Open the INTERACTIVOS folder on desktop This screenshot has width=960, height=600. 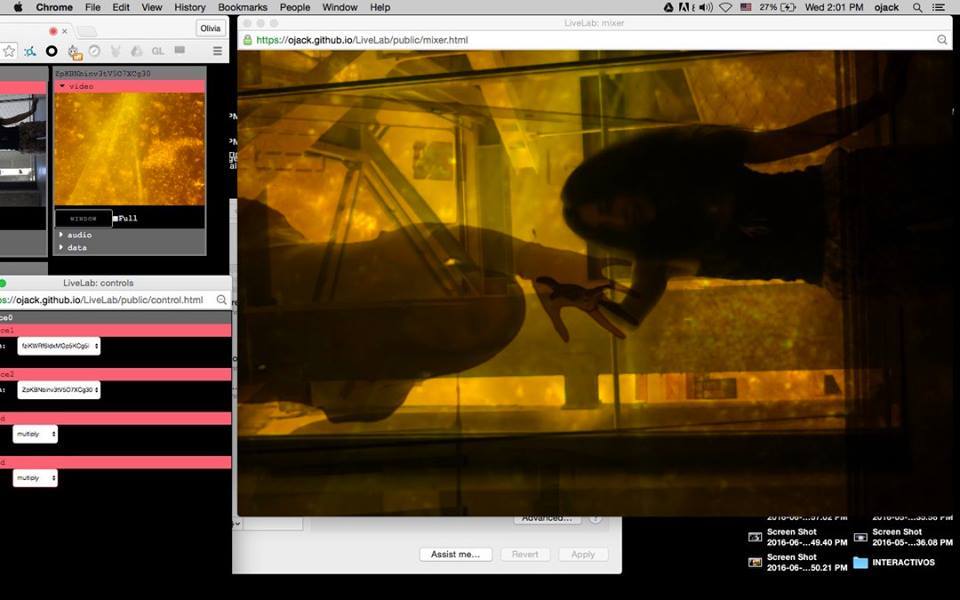tap(860, 563)
